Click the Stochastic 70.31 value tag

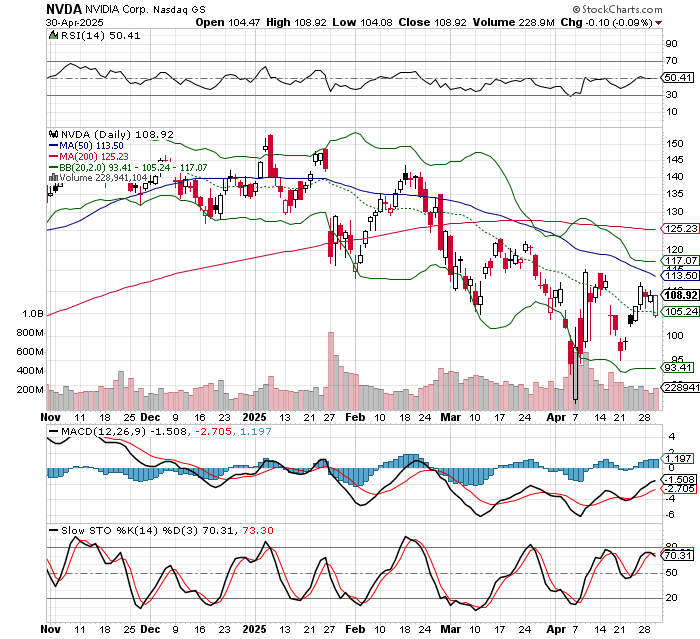tap(677, 555)
